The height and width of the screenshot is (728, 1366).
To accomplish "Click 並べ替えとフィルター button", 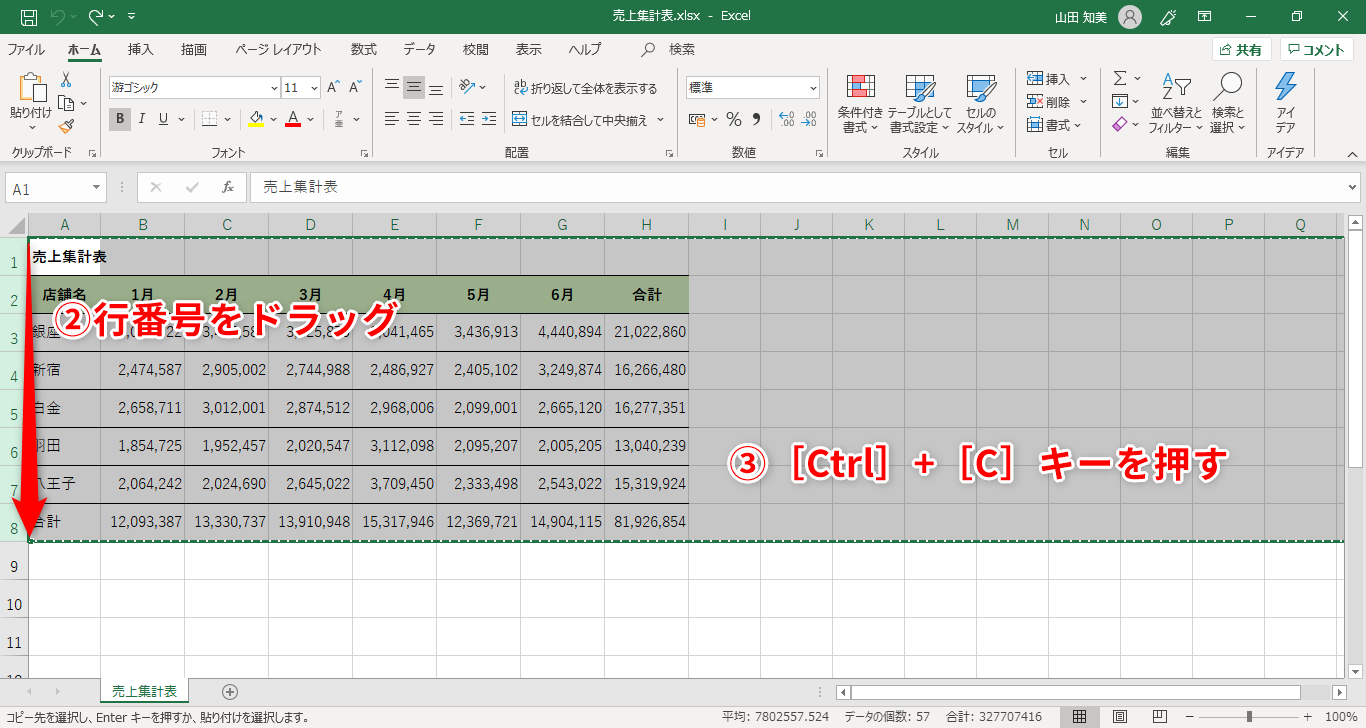I will click(1176, 104).
